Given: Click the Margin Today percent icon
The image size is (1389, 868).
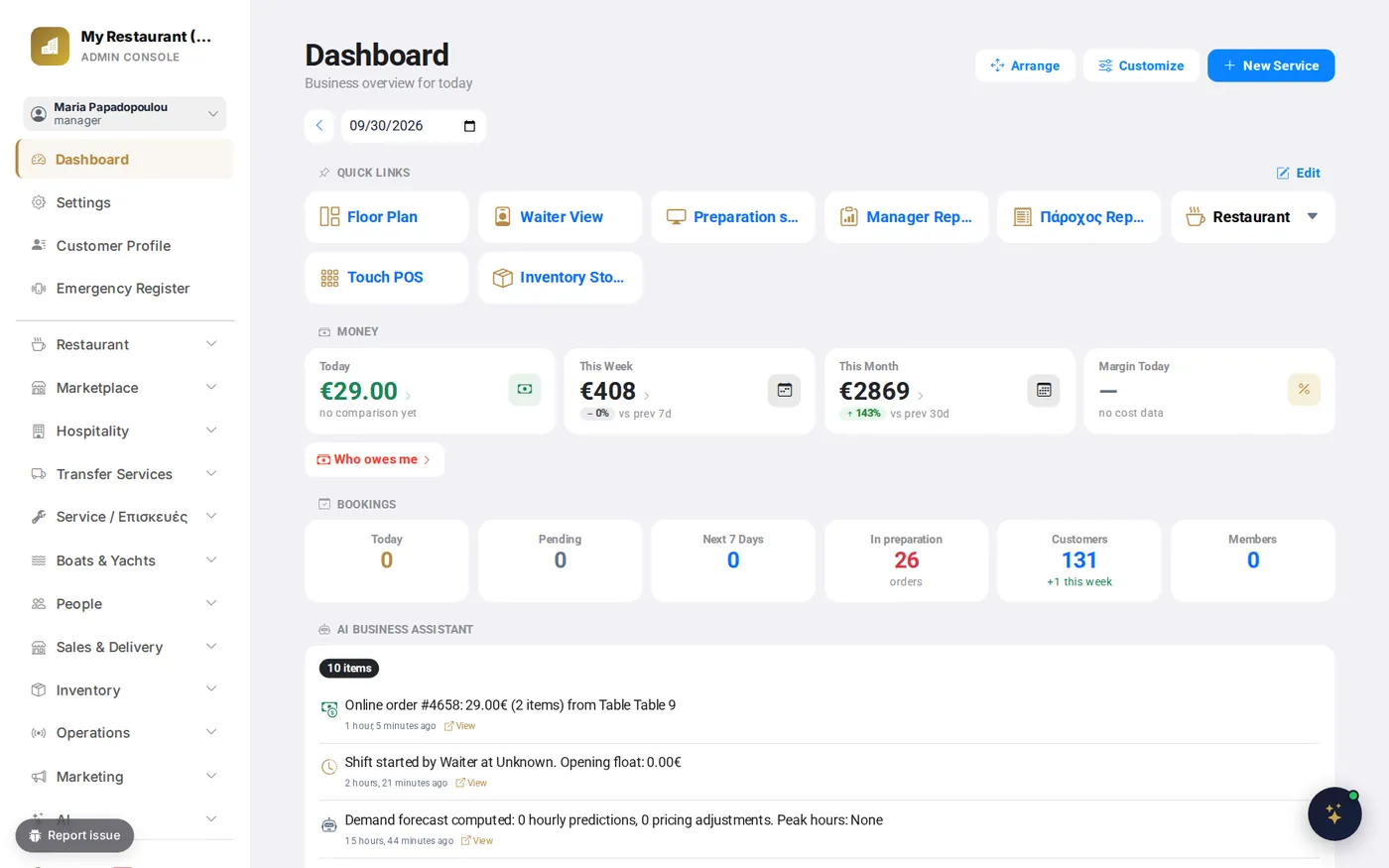Looking at the screenshot, I should click(1304, 390).
